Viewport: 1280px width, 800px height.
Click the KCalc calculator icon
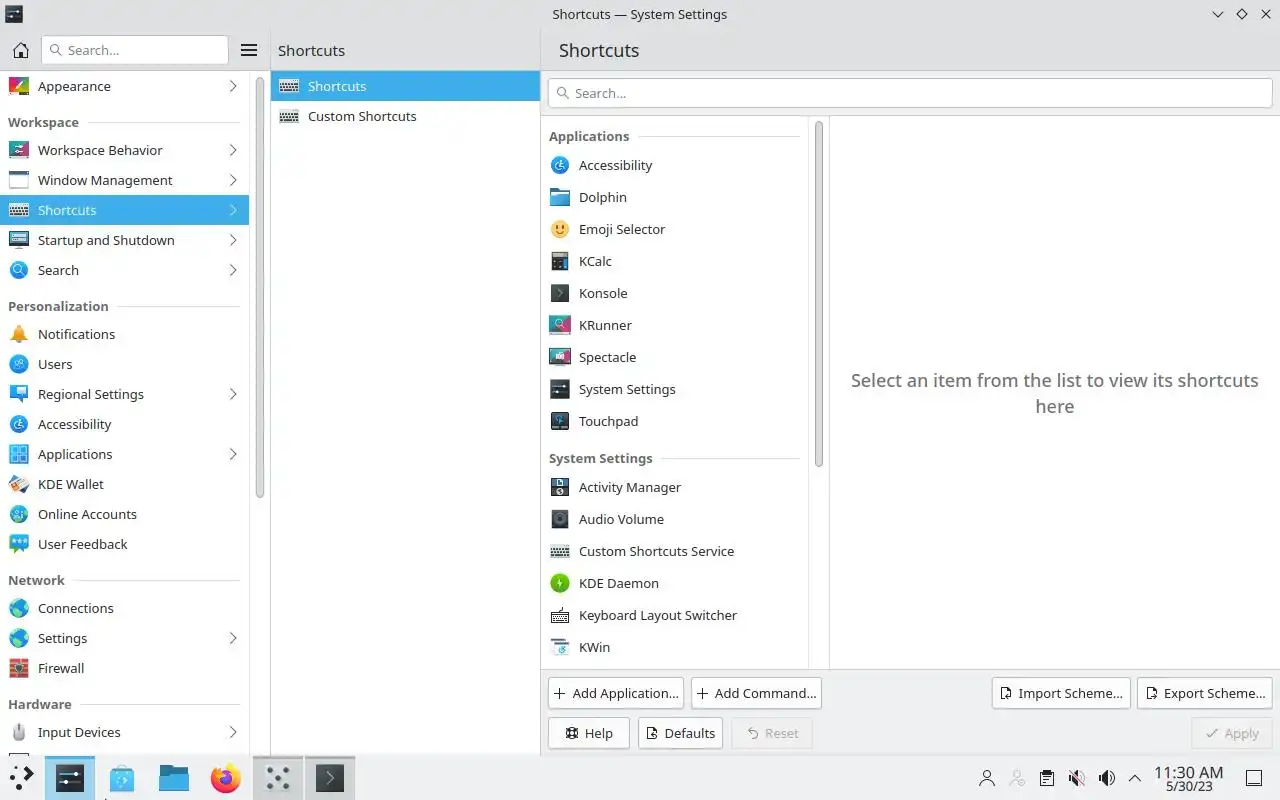pyautogui.click(x=560, y=261)
